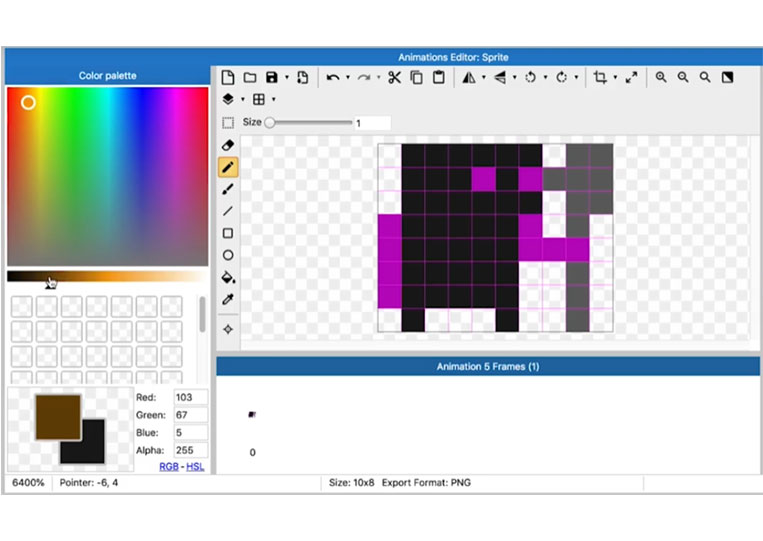This screenshot has height=541, width=763.
Task: Rotate the sprite clockwise
Action: 562,77
